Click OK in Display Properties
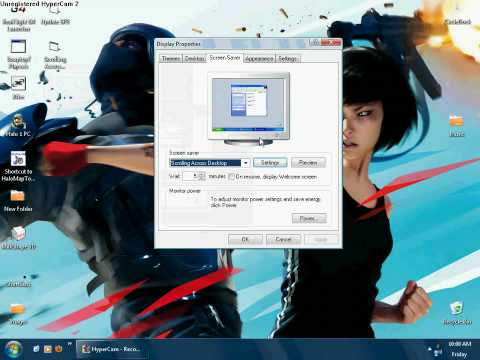Viewport: 480px width, 360px height. [x=245, y=239]
